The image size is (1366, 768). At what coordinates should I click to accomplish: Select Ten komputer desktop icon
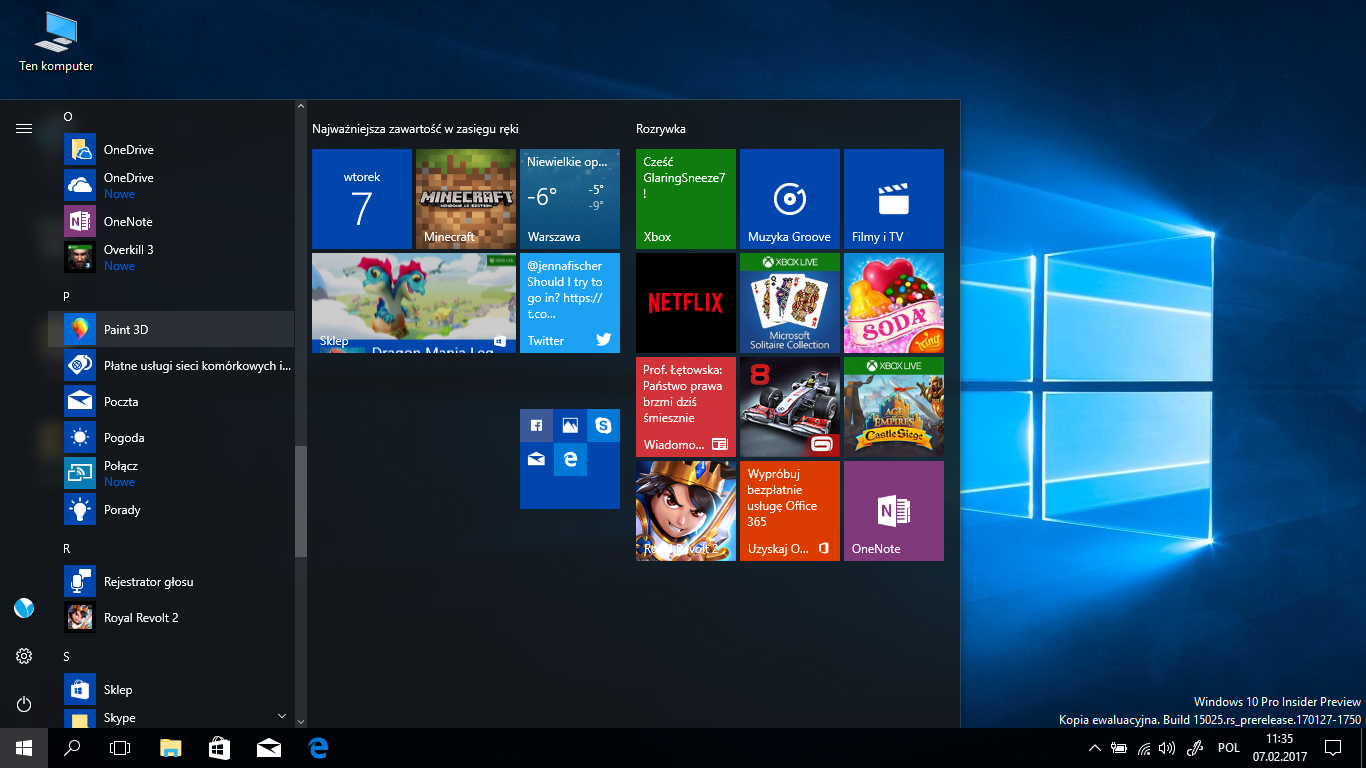[x=56, y=41]
